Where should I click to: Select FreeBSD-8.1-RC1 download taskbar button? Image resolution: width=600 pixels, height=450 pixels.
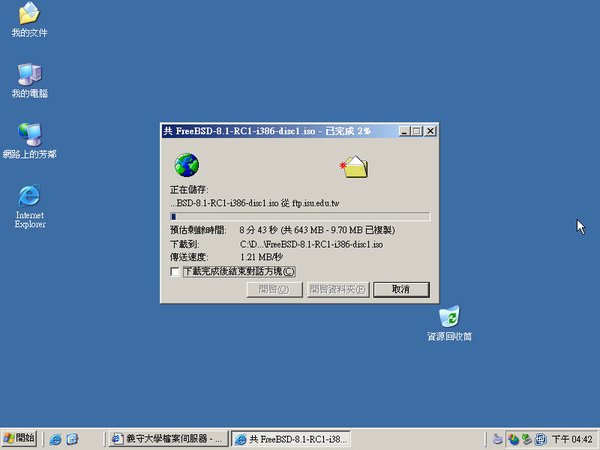[291, 439]
